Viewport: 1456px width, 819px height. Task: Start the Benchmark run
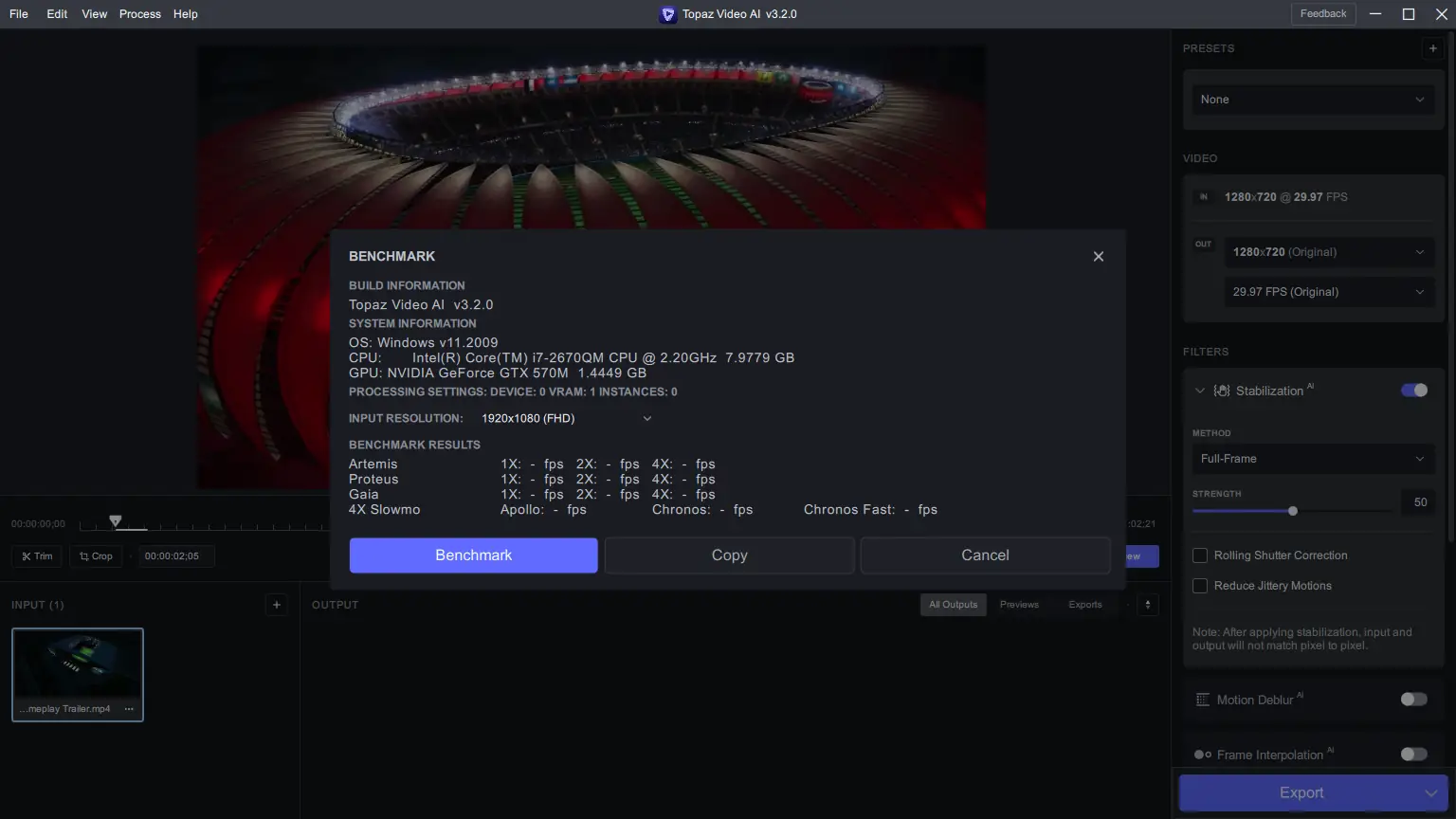coord(474,555)
